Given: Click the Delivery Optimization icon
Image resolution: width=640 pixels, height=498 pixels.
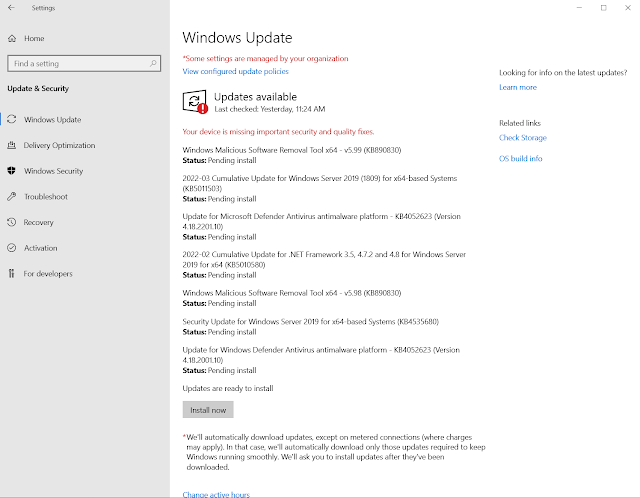Looking at the screenshot, I should point(12,145).
